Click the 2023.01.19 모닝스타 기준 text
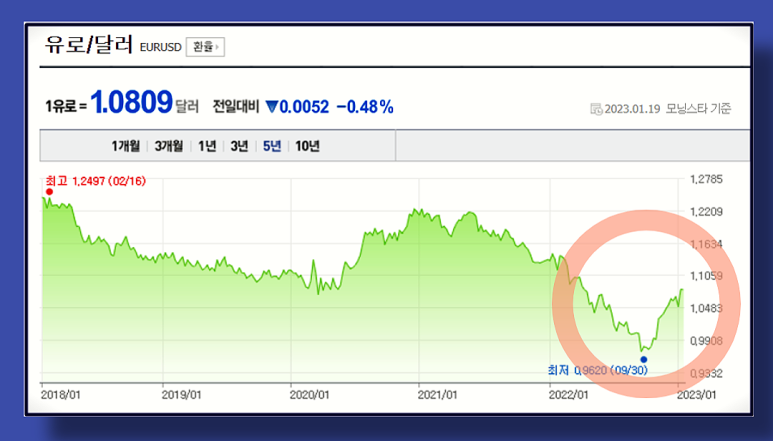This screenshot has height=441, width=773. 668,109
